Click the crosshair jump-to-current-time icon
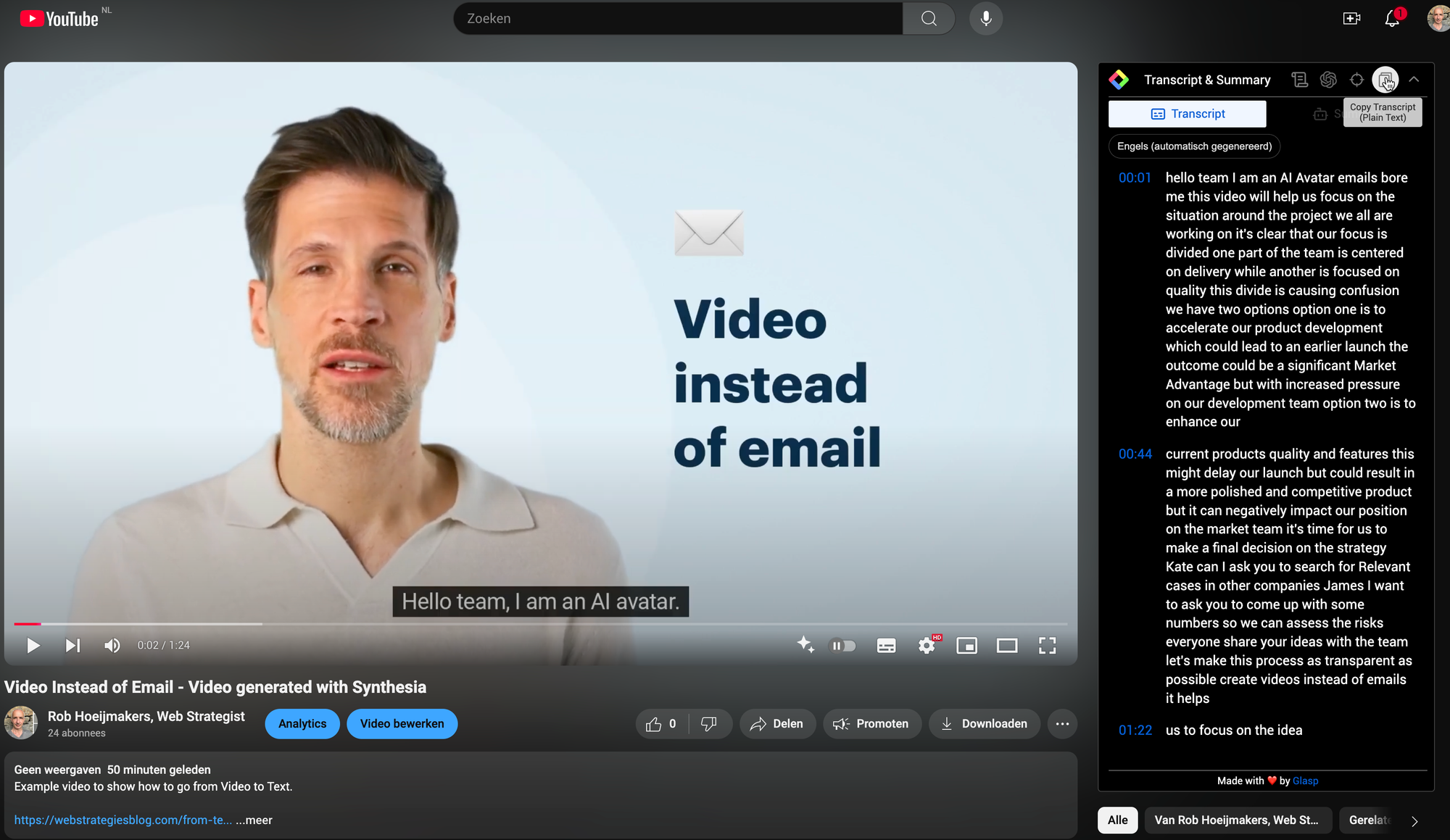 tap(1356, 80)
